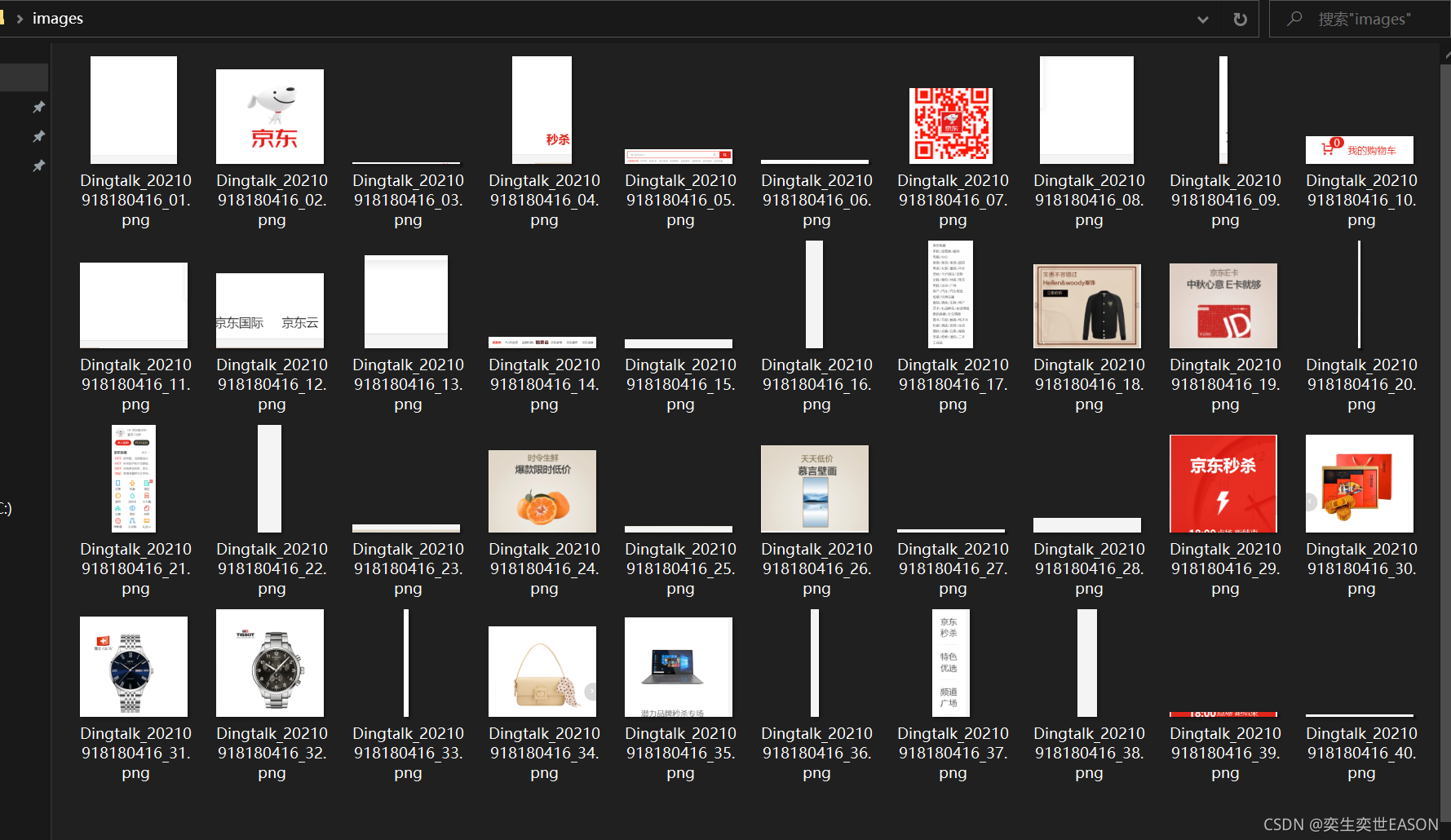Viewport: 1451px width, 840px height.
Task: Select the blue dial watch thumbnail file 31
Action: tap(134, 666)
